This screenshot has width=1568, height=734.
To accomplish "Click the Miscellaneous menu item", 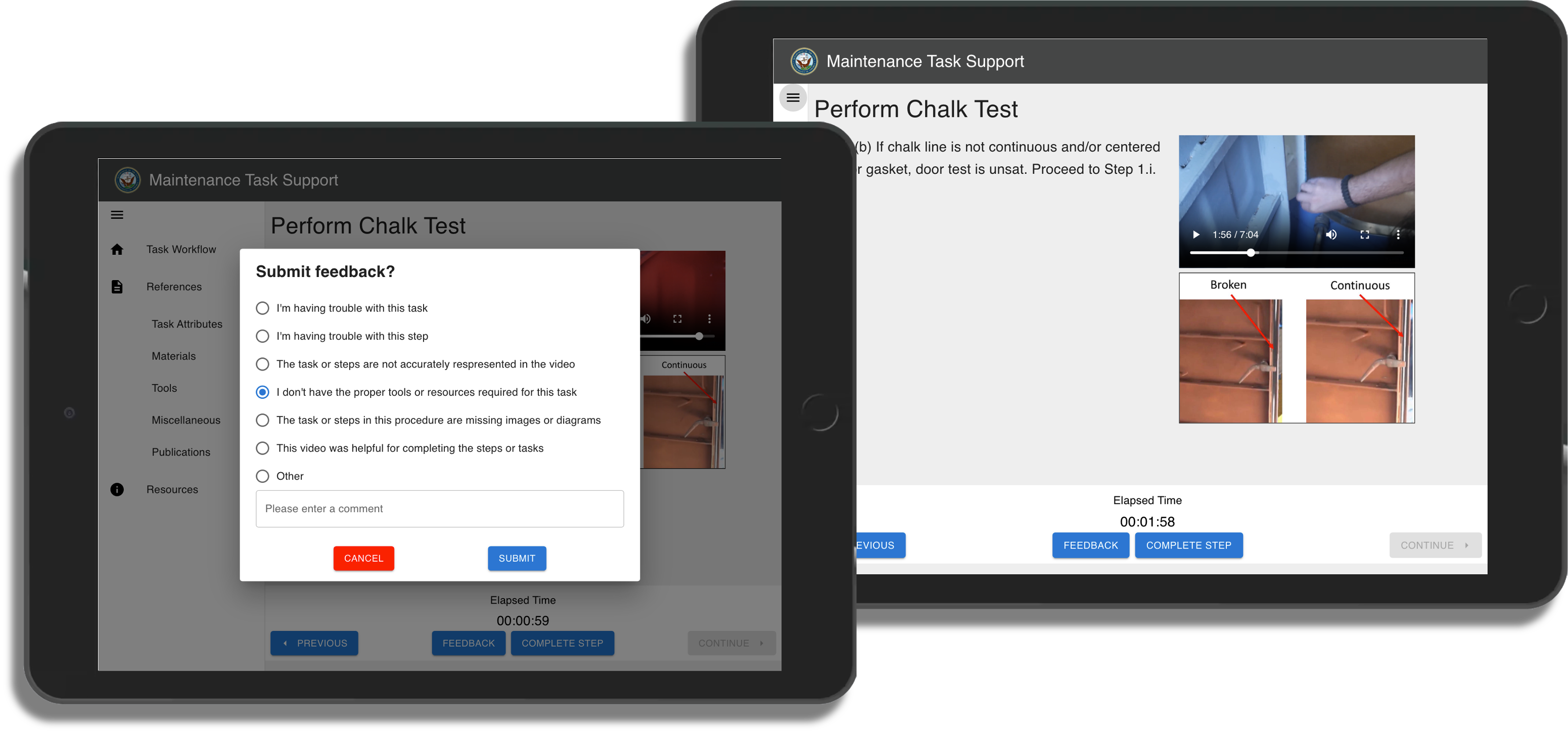I will 186,419.
